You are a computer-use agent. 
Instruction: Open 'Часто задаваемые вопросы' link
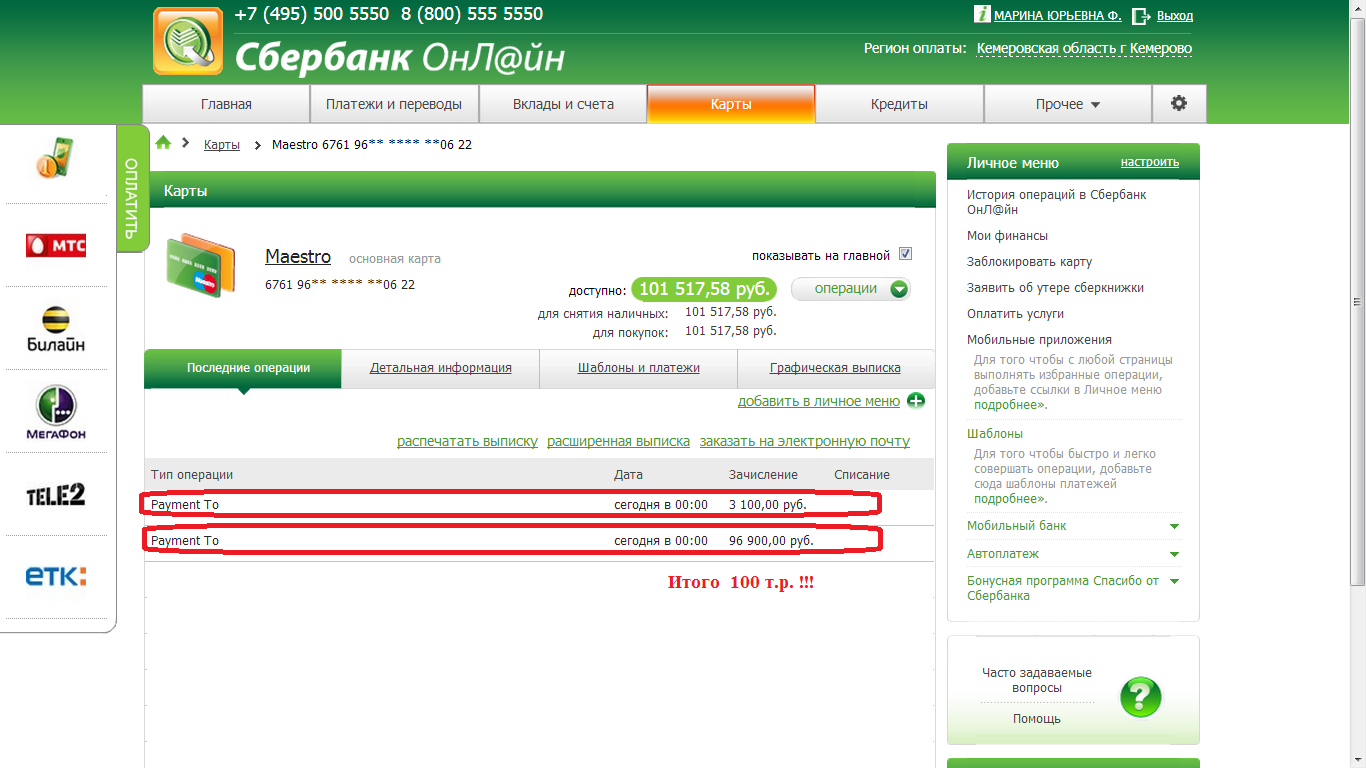1037,680
